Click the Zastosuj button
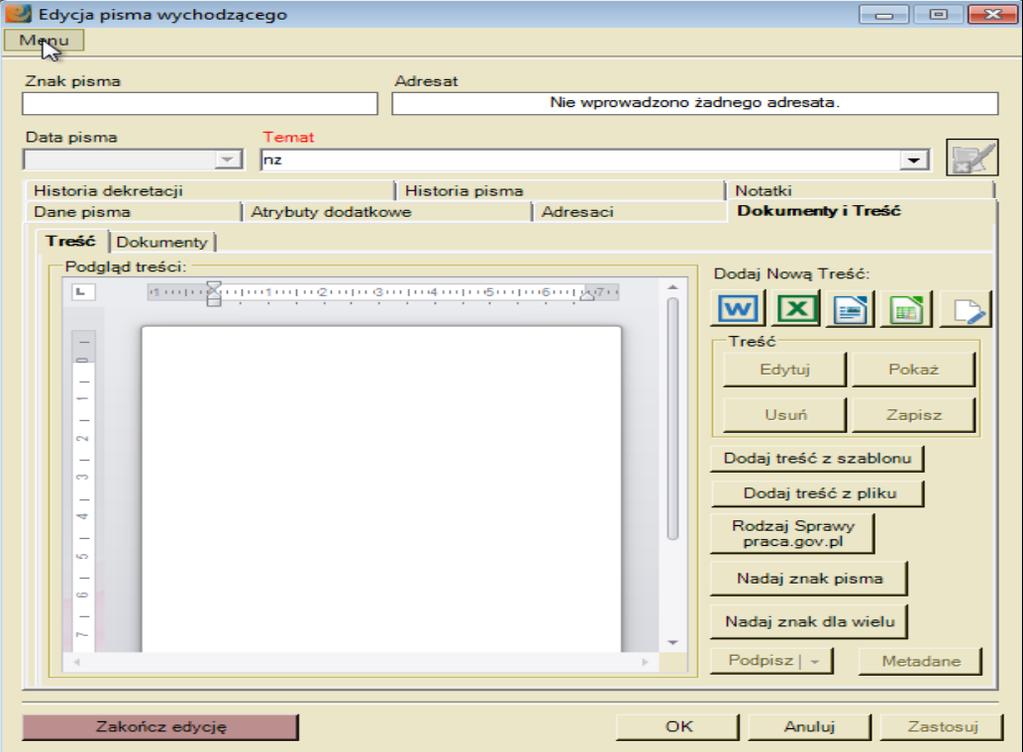 coord(942,727)
